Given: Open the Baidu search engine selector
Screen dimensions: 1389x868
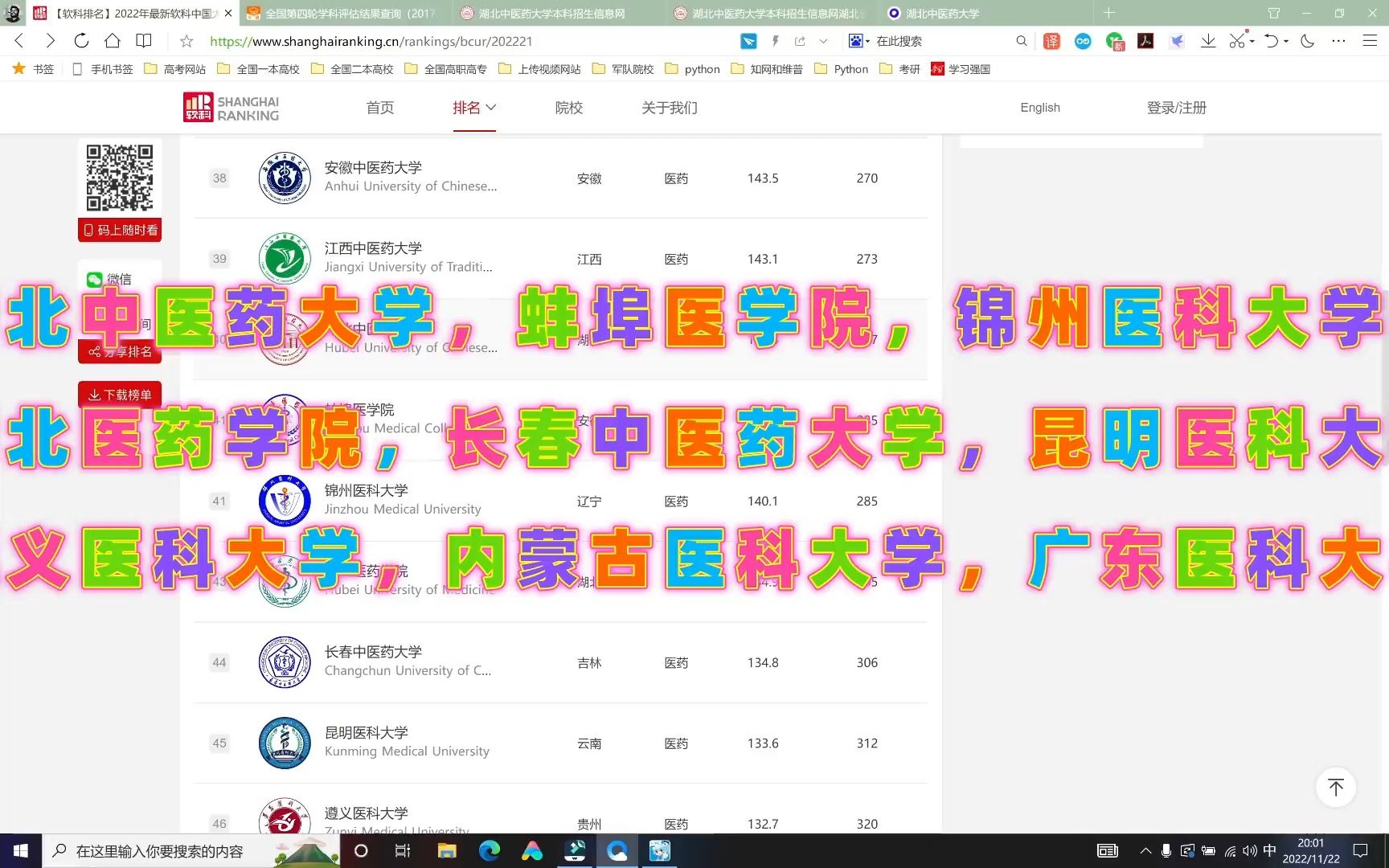Looking at the screenshot, I should [859, 41].
